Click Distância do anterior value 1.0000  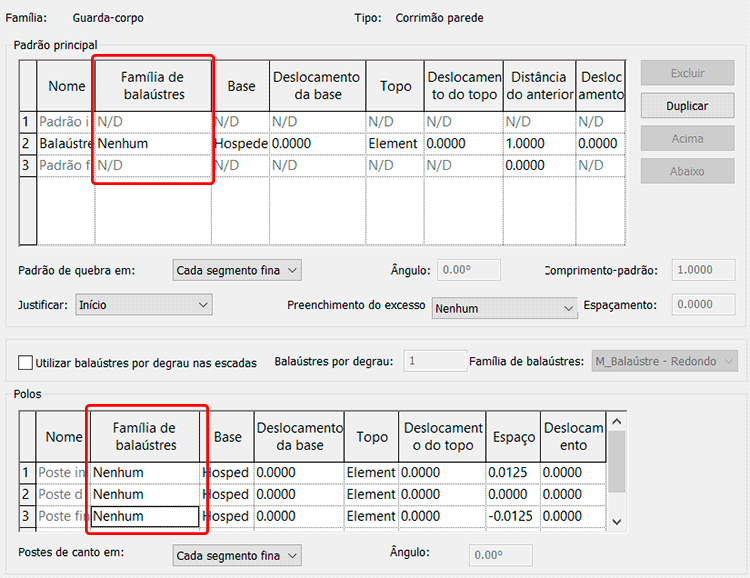(539, 144)
